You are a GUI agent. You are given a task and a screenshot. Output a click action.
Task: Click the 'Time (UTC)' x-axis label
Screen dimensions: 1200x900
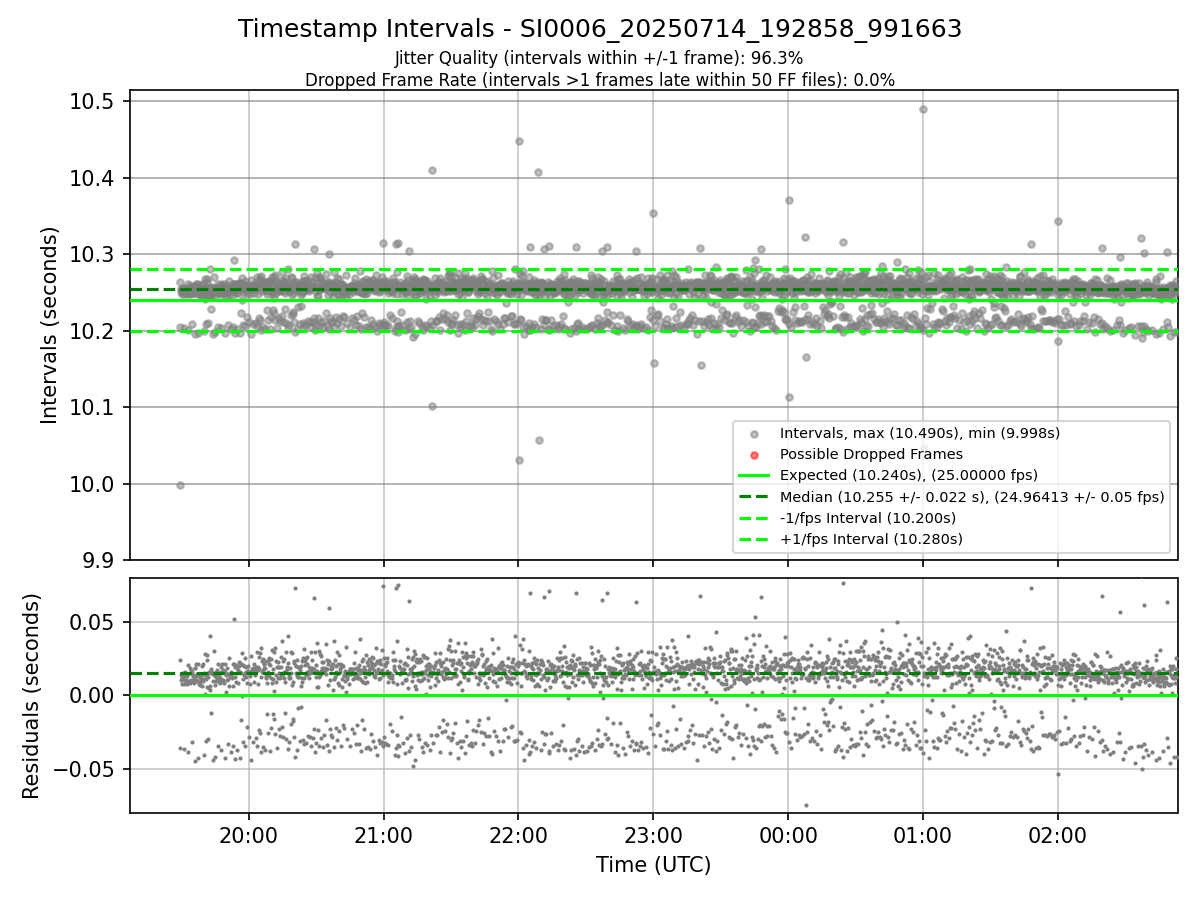click(x=654, y=865)
